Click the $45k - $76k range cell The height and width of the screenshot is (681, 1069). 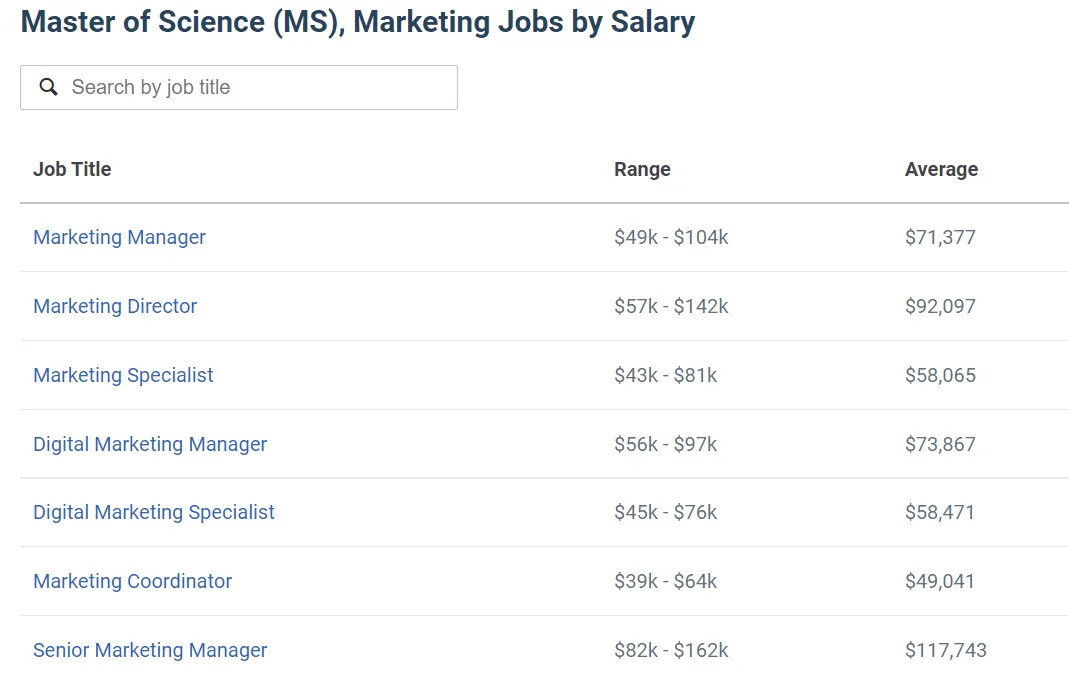click(665, 512)
